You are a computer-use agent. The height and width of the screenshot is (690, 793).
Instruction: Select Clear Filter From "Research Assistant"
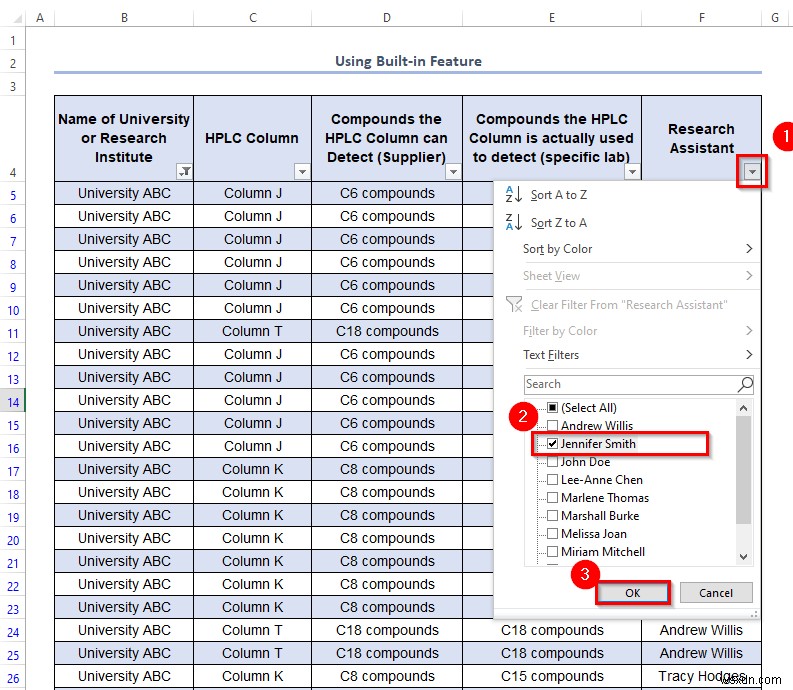[x=629, y=305]
